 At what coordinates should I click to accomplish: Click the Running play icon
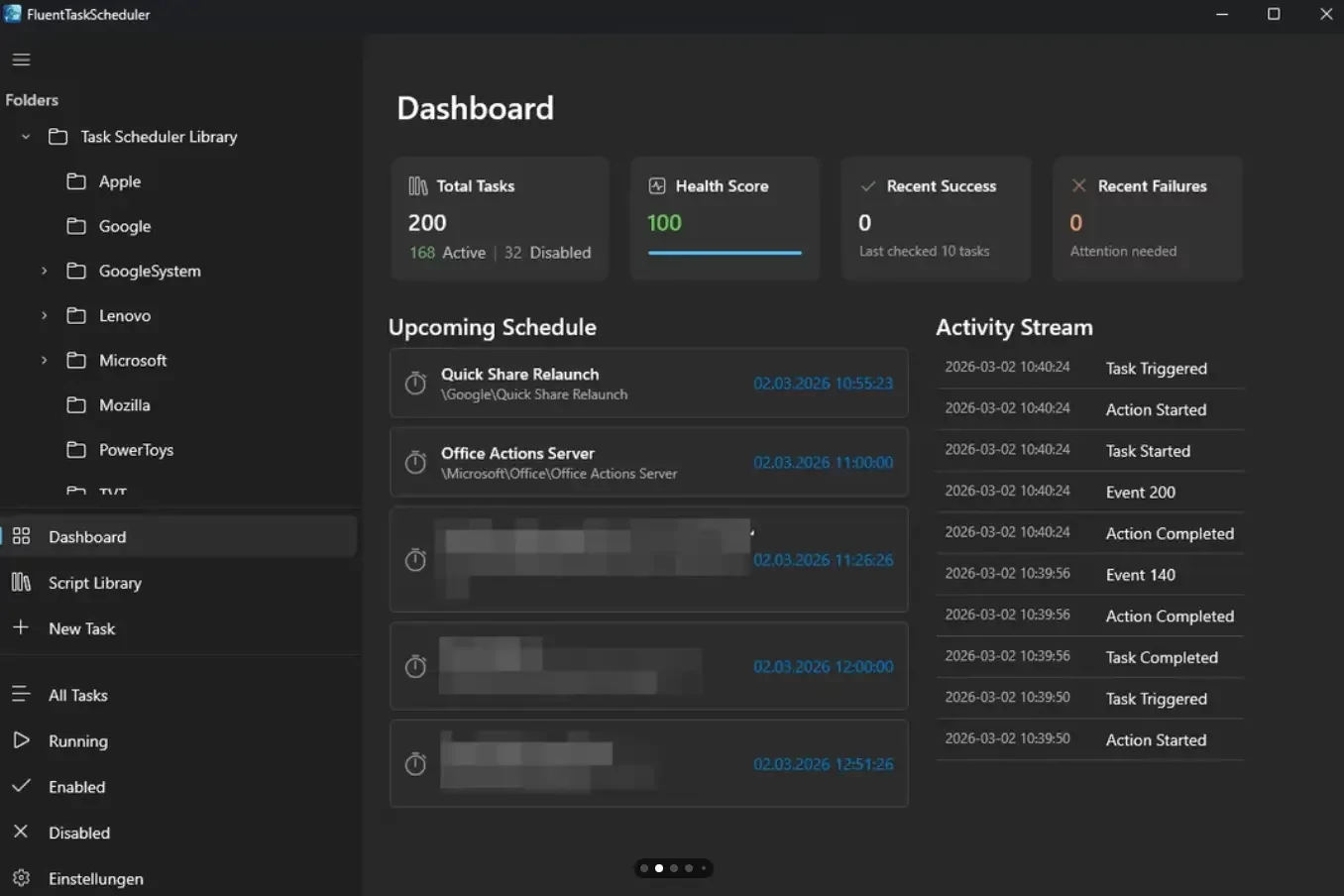pyautogui.click(x=21, y=740)
